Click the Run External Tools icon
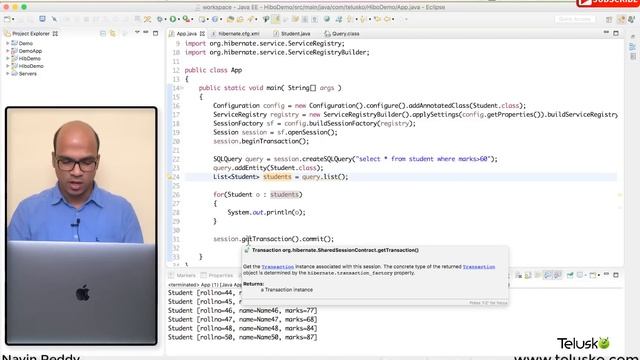Image resolution: width=640 pixels, height=360 pixels. pos(187,19)
